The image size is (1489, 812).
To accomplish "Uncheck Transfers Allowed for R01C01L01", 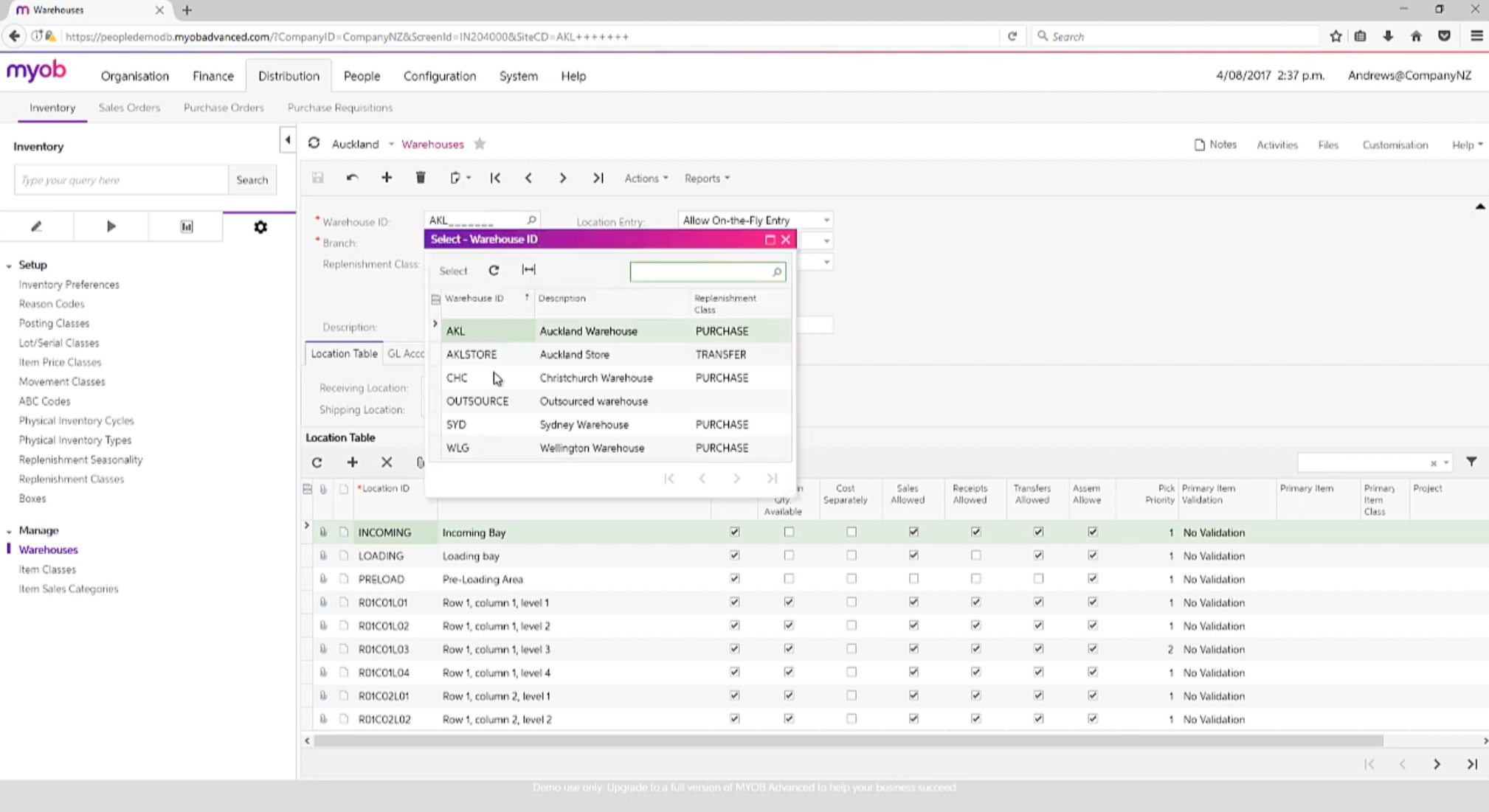I will [1037, 602].
